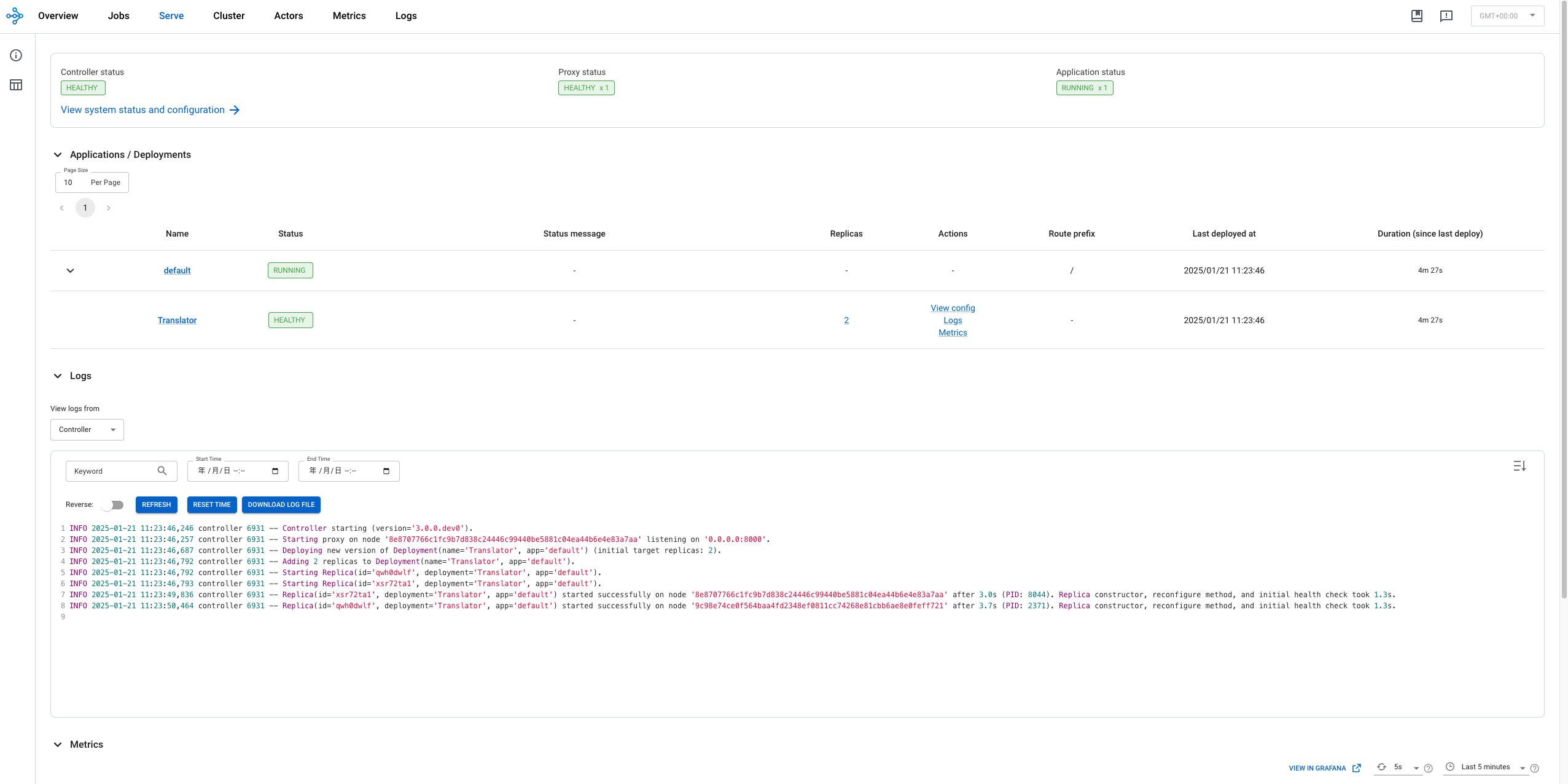Open the Start Time calendar picker icon
This screenshot has width=1568, height=784.
click(275, 471)
